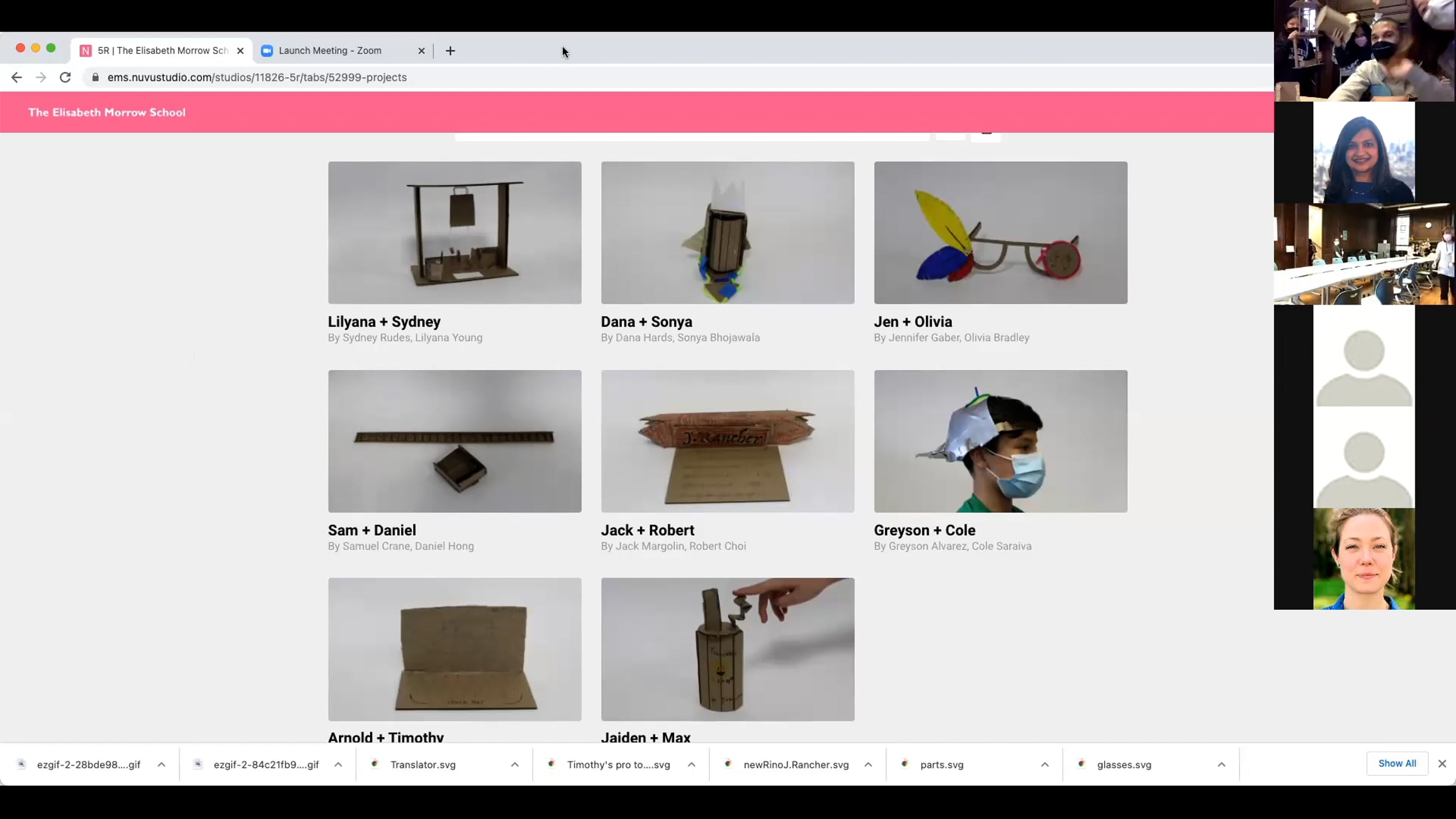Open a new browser tab
Viewport: 1456px width, 819px height.
(x=450, y=51)
